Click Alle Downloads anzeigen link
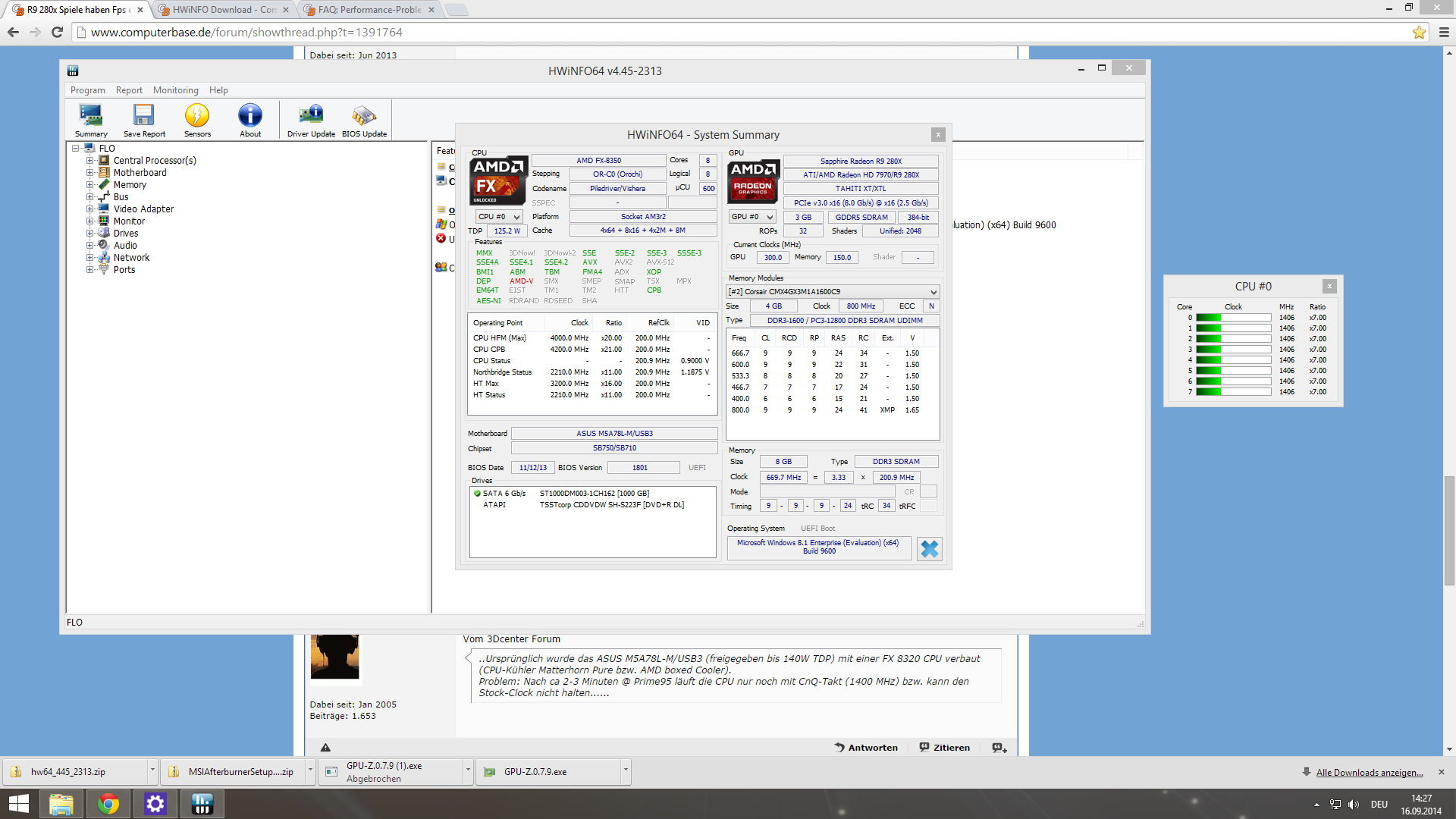This screenshot has width=1456, height=819. pyautogui.click(x=1369, y=773)
